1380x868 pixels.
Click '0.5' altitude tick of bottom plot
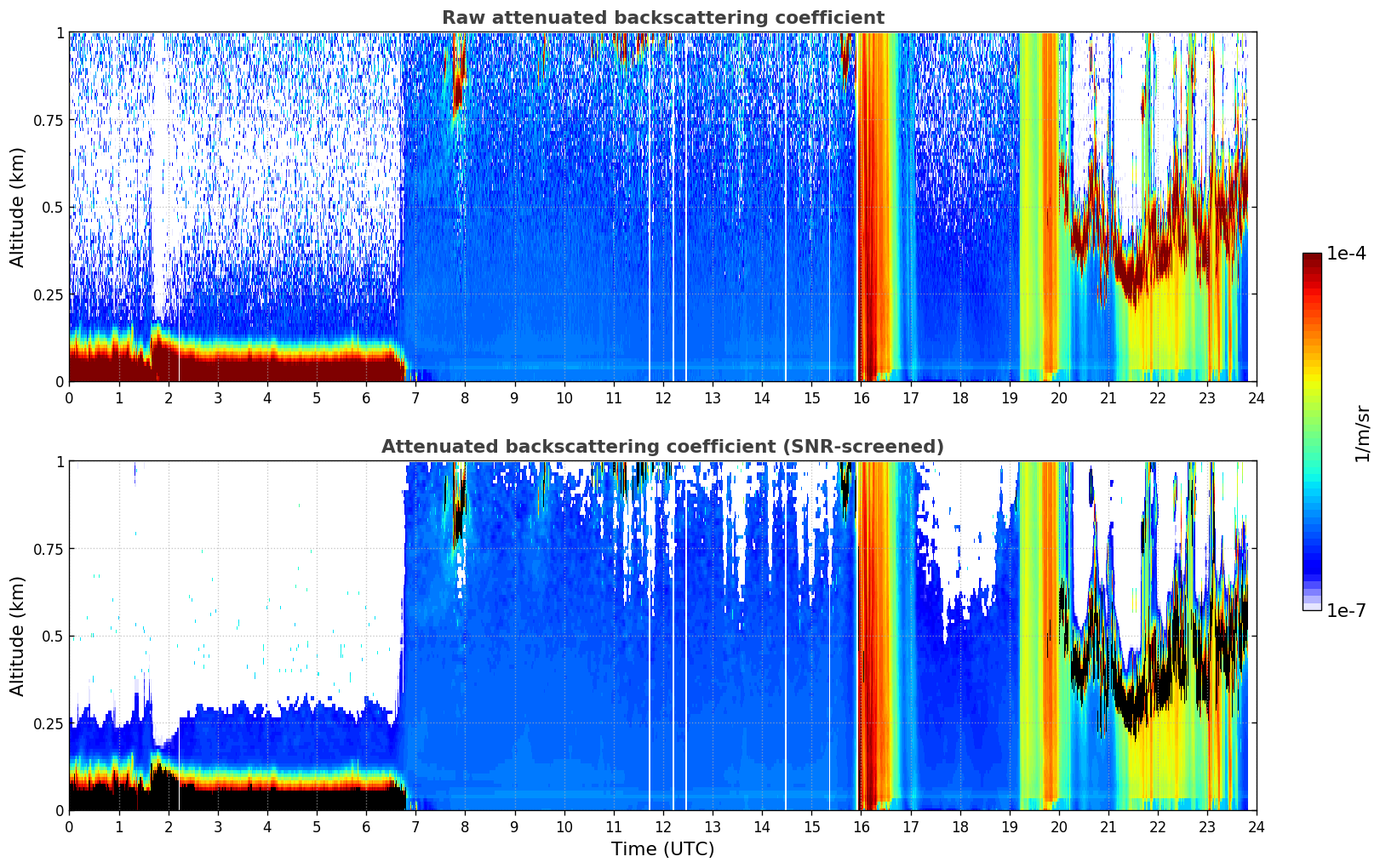(x=52, y=636)
